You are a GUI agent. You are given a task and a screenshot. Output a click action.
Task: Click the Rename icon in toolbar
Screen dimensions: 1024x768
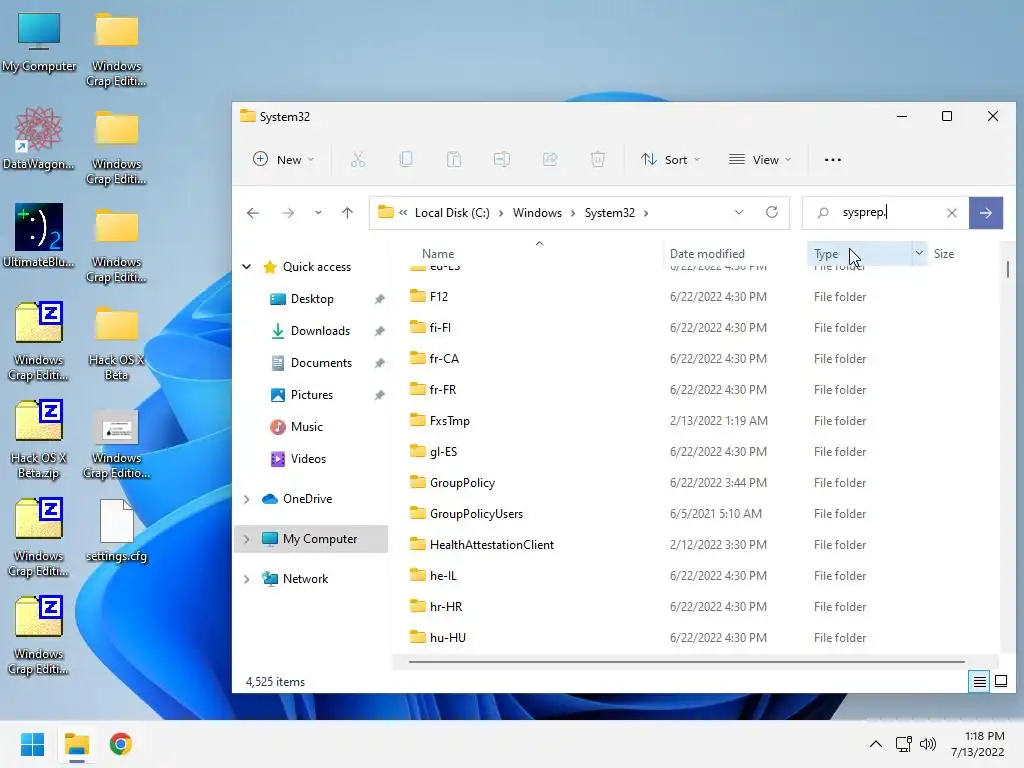coord(502,159)
